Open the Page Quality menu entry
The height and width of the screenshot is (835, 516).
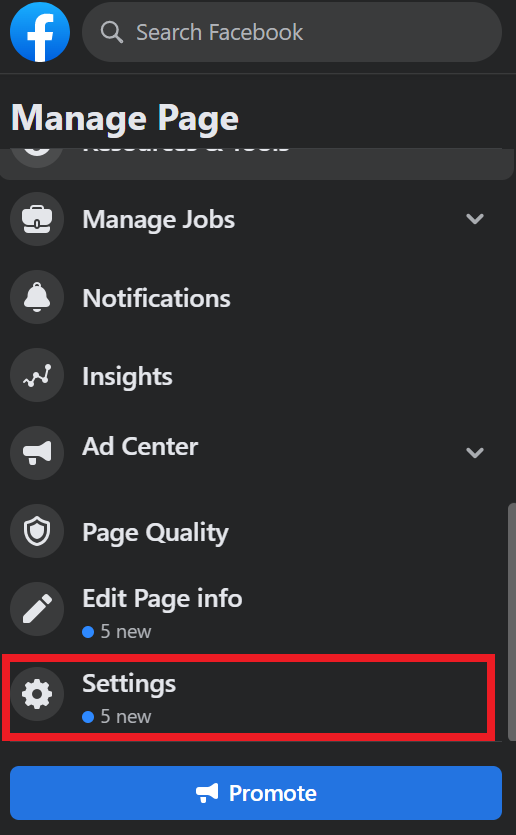pyautogui.click(x=250, y=531)
